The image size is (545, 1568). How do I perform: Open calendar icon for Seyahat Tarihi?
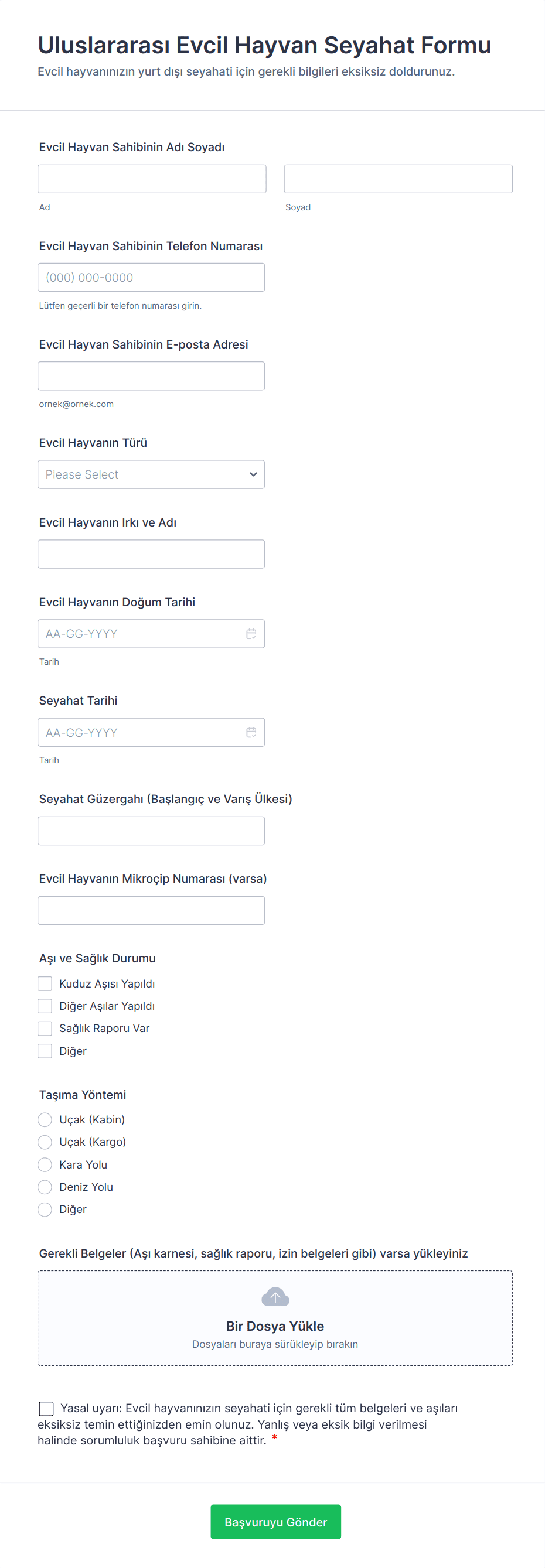click(251, 732)
